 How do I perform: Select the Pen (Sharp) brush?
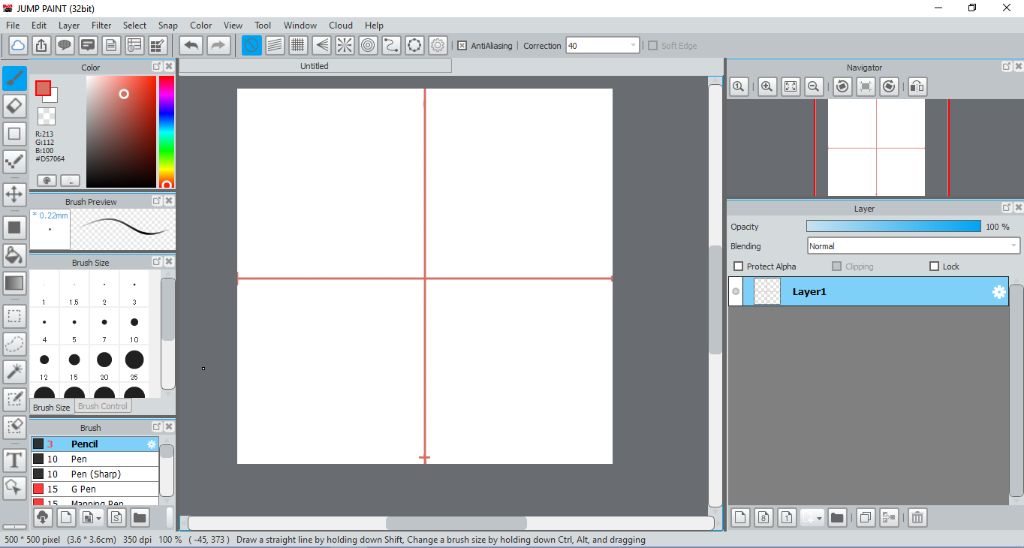95,474
